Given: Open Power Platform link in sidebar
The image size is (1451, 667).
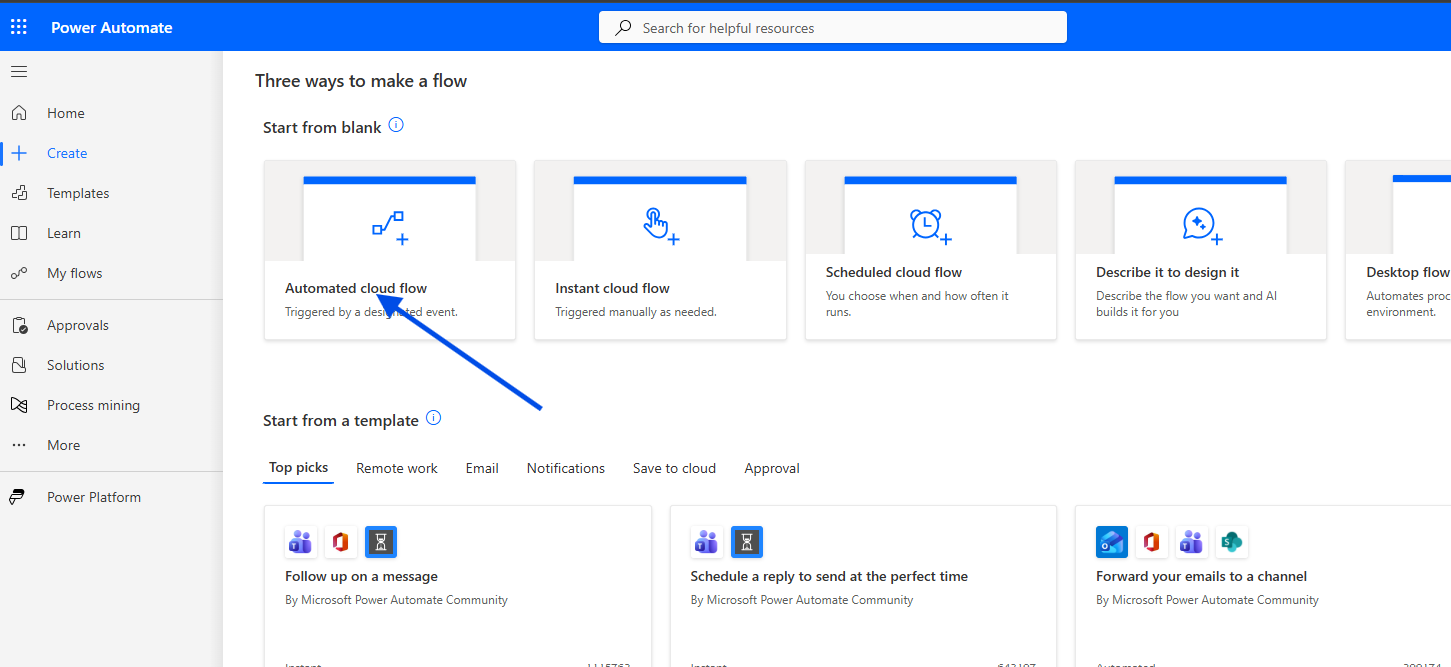Looking at the screenshot, I should 93,497.
